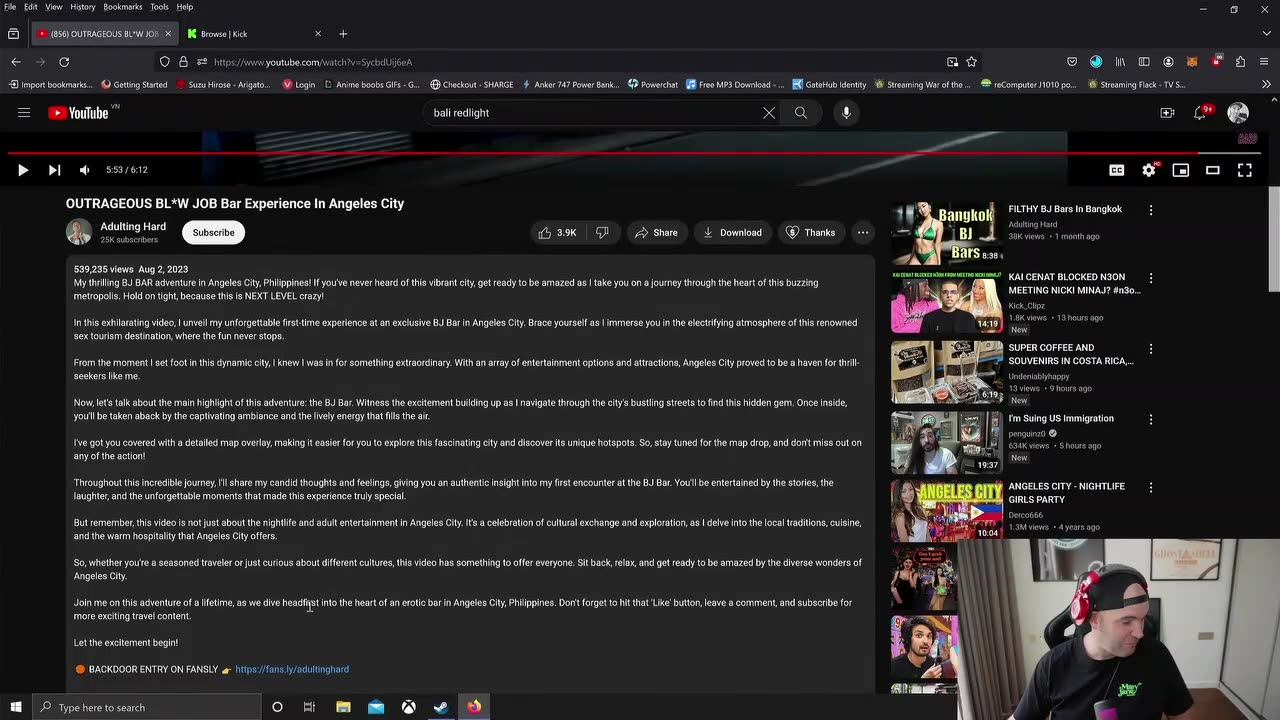Open the History menu
1280x720 pixels.
[83, 7]
